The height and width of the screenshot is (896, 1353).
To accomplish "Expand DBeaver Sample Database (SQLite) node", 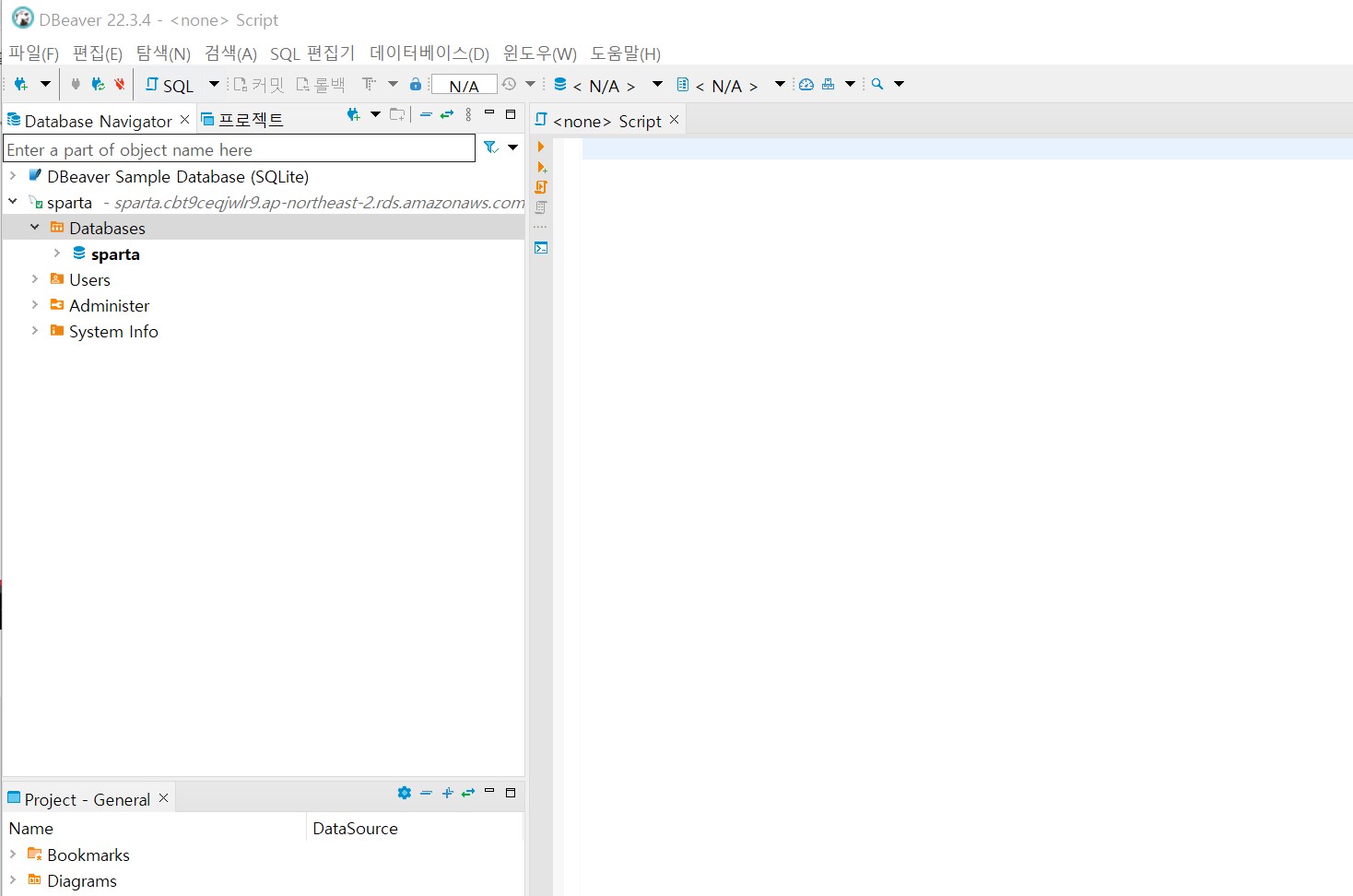I will (13, 175).
